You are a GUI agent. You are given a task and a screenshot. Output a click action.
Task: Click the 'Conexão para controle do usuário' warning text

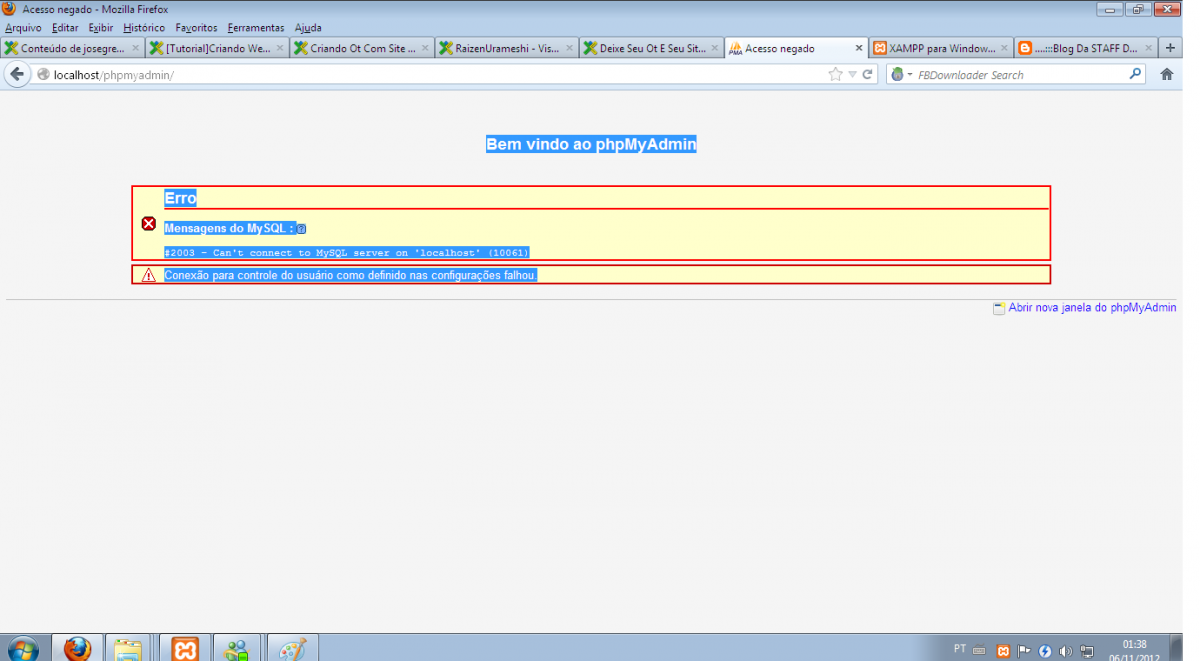click(x=351, y=275)
